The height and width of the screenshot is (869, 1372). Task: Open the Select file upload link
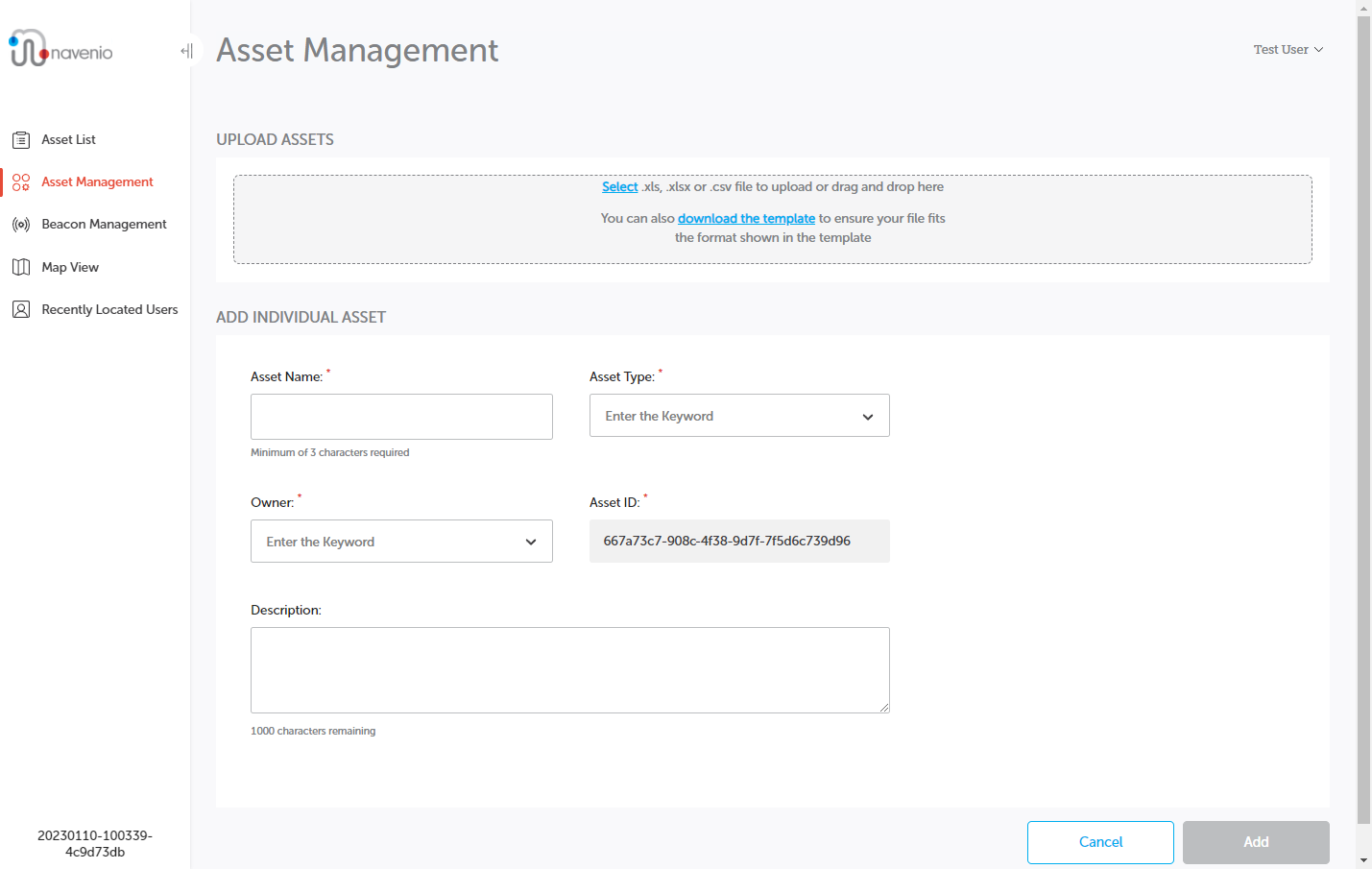click(x=619, y=186)
